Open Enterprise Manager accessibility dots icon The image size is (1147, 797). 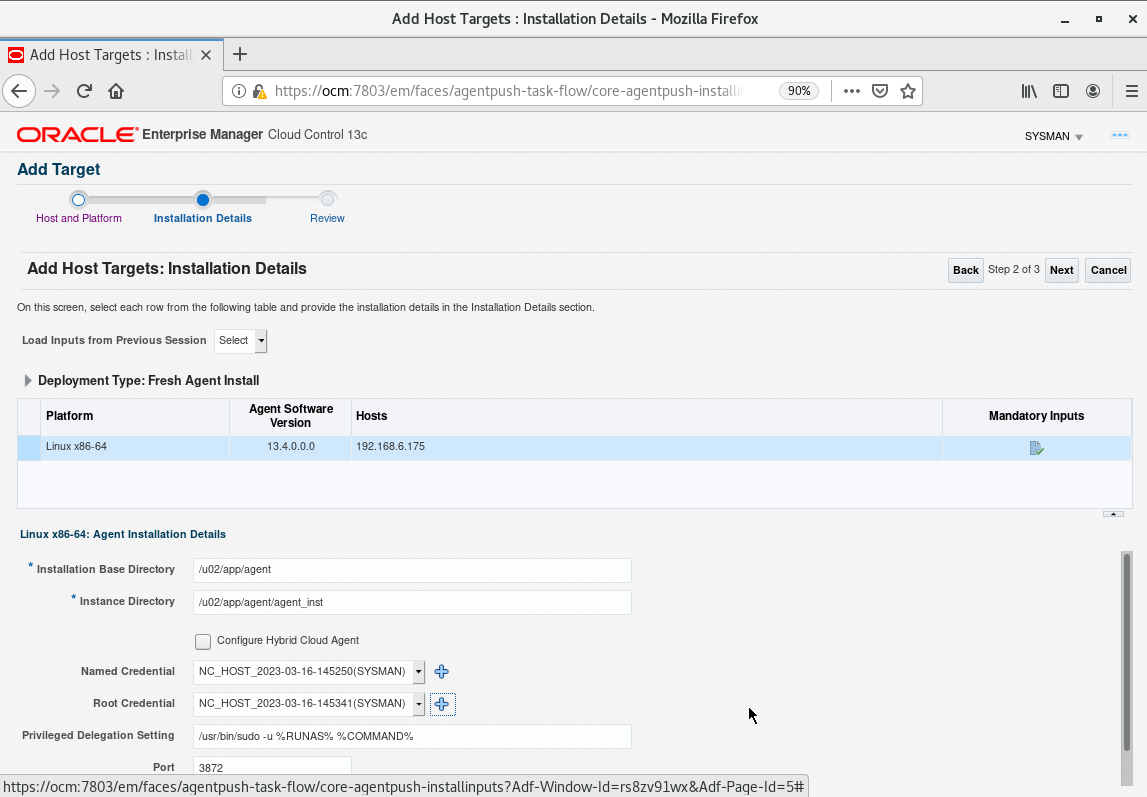(1120, 135)
